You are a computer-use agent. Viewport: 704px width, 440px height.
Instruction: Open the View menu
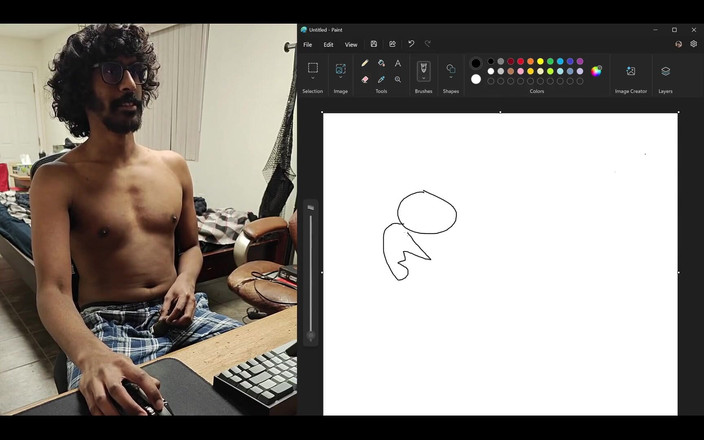coord(351,44)
